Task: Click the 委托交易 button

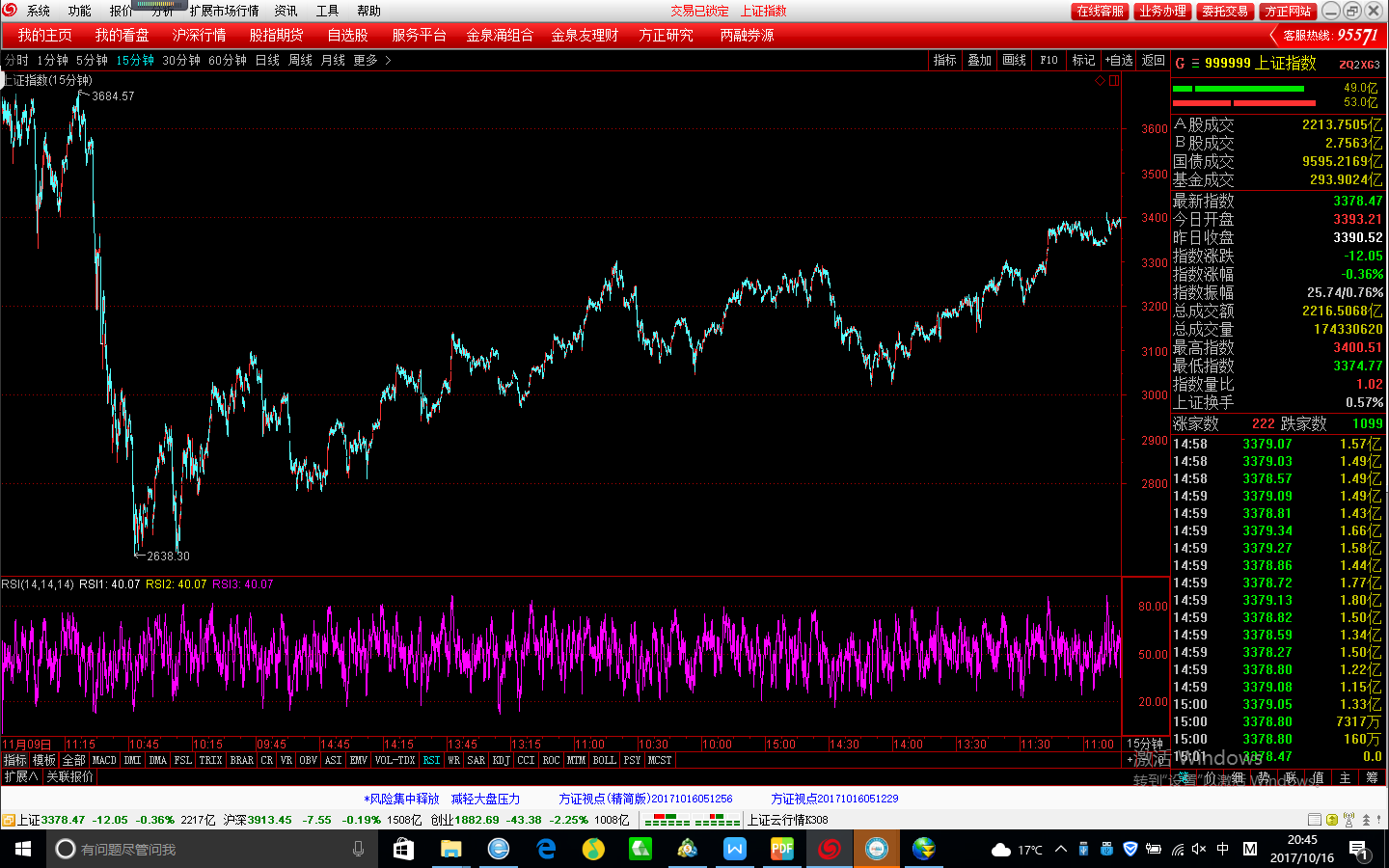Action: pos(1226,11)
